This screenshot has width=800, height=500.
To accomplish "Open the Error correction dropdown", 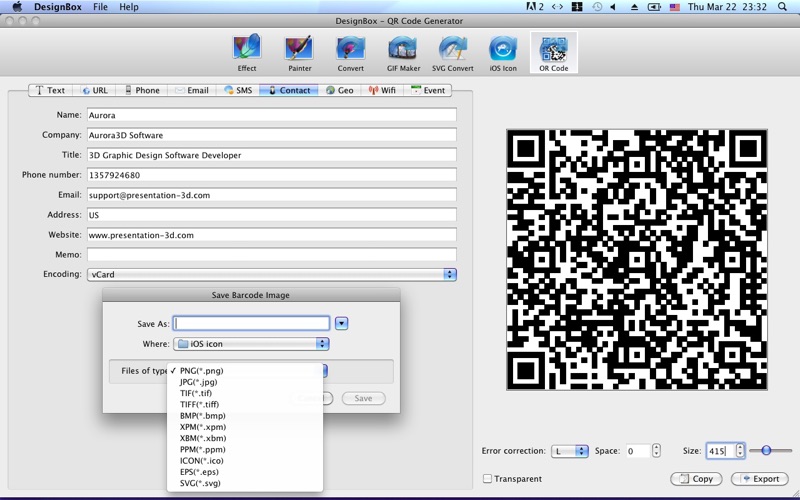I will tap(570, 451).
